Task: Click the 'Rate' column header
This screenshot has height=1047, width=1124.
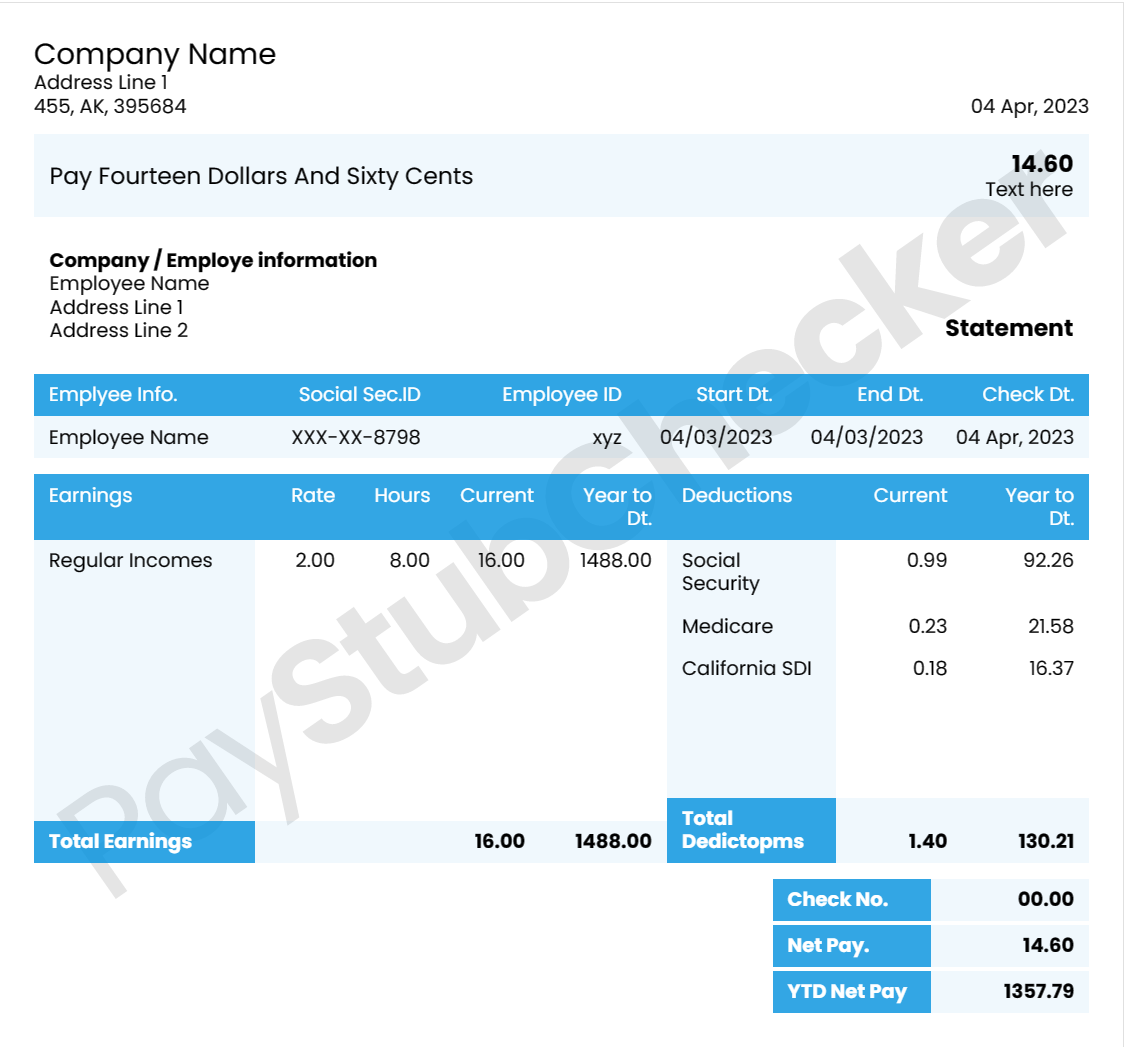Action: (313, 496)
